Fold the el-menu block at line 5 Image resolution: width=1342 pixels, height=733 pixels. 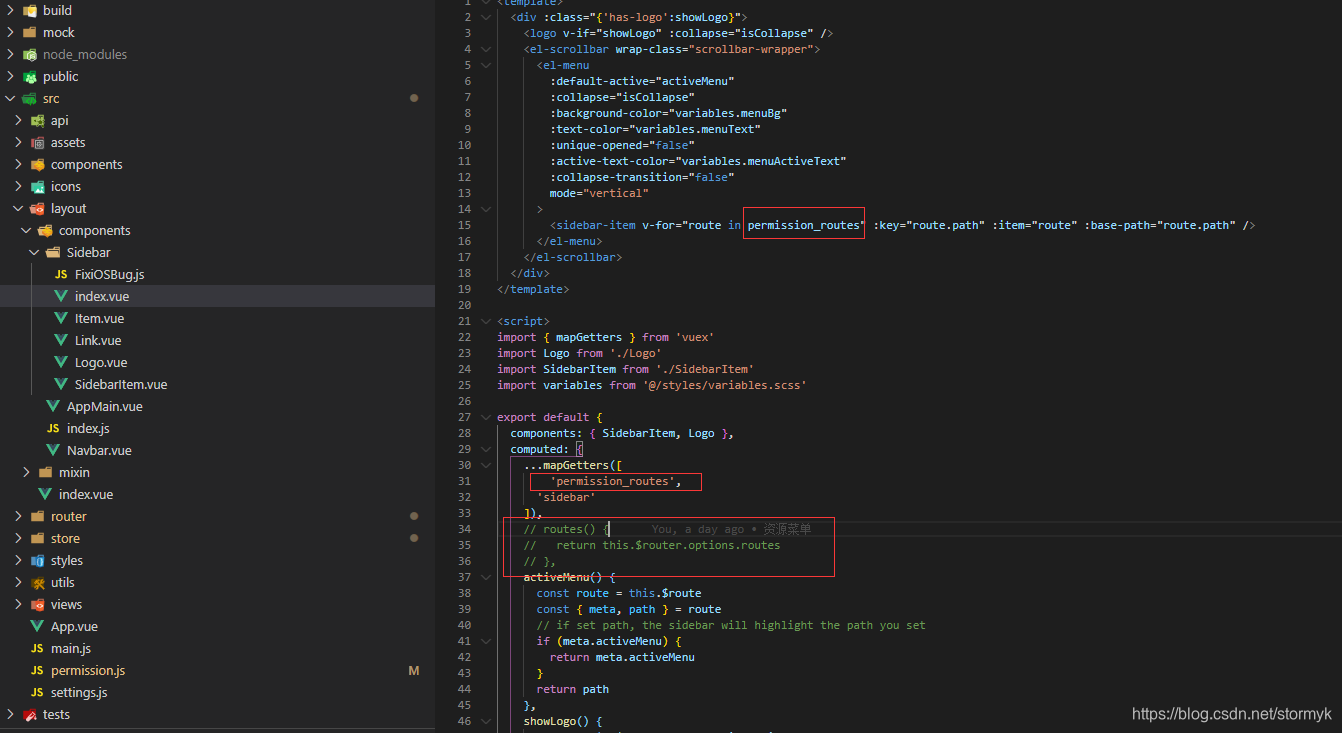[x=486, y=65]
